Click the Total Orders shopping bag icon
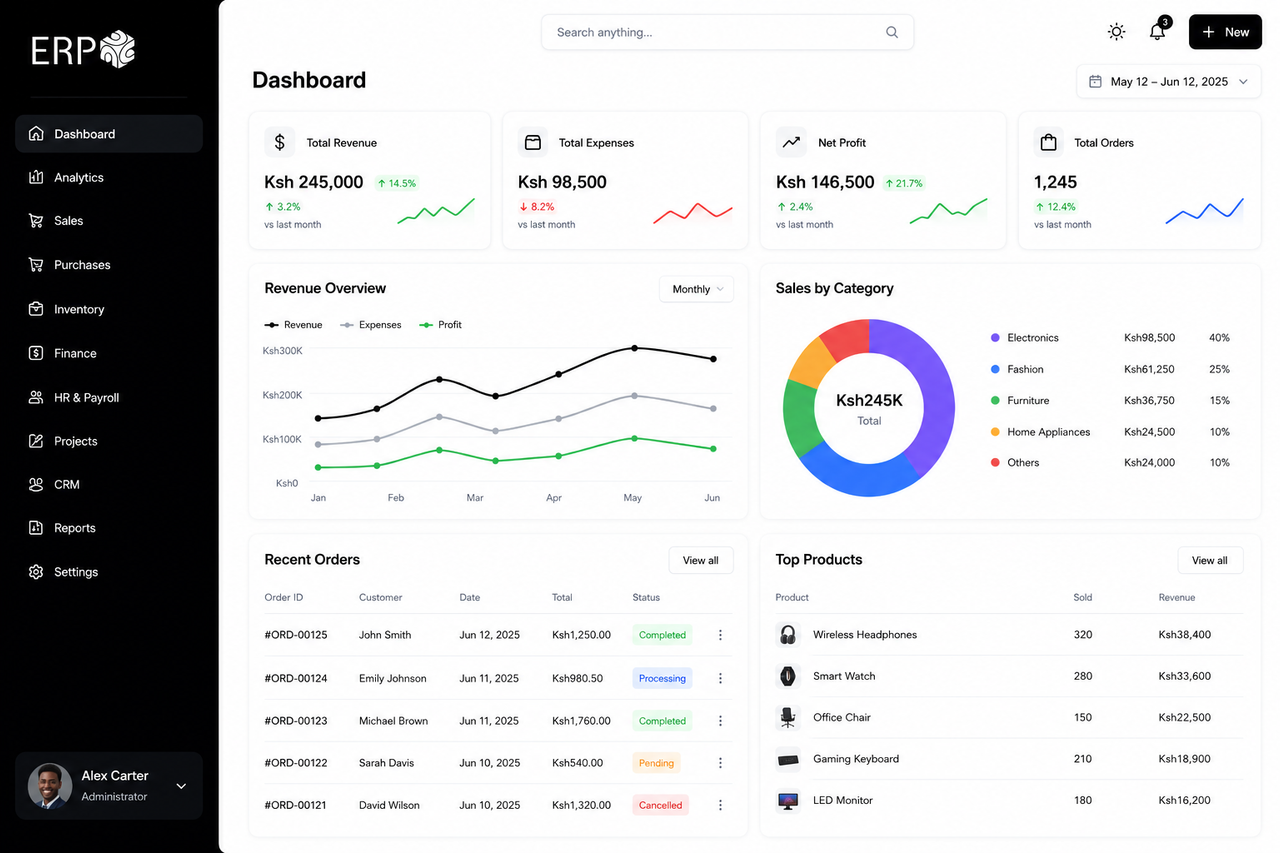The height and width of the screenshot is (853, 1280). point(1048,142)
